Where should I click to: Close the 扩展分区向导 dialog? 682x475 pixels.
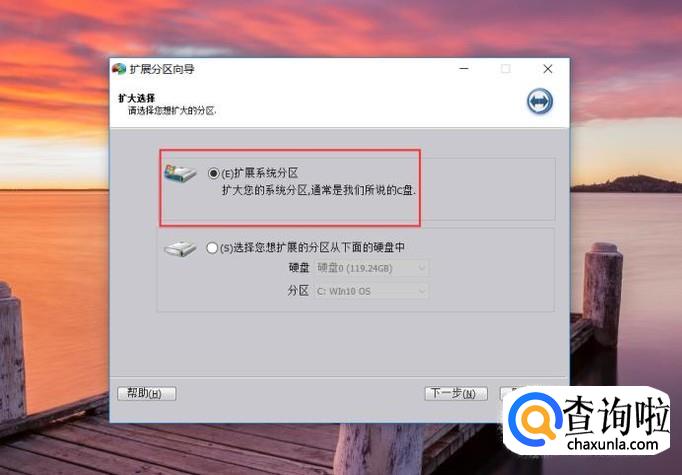548,69
